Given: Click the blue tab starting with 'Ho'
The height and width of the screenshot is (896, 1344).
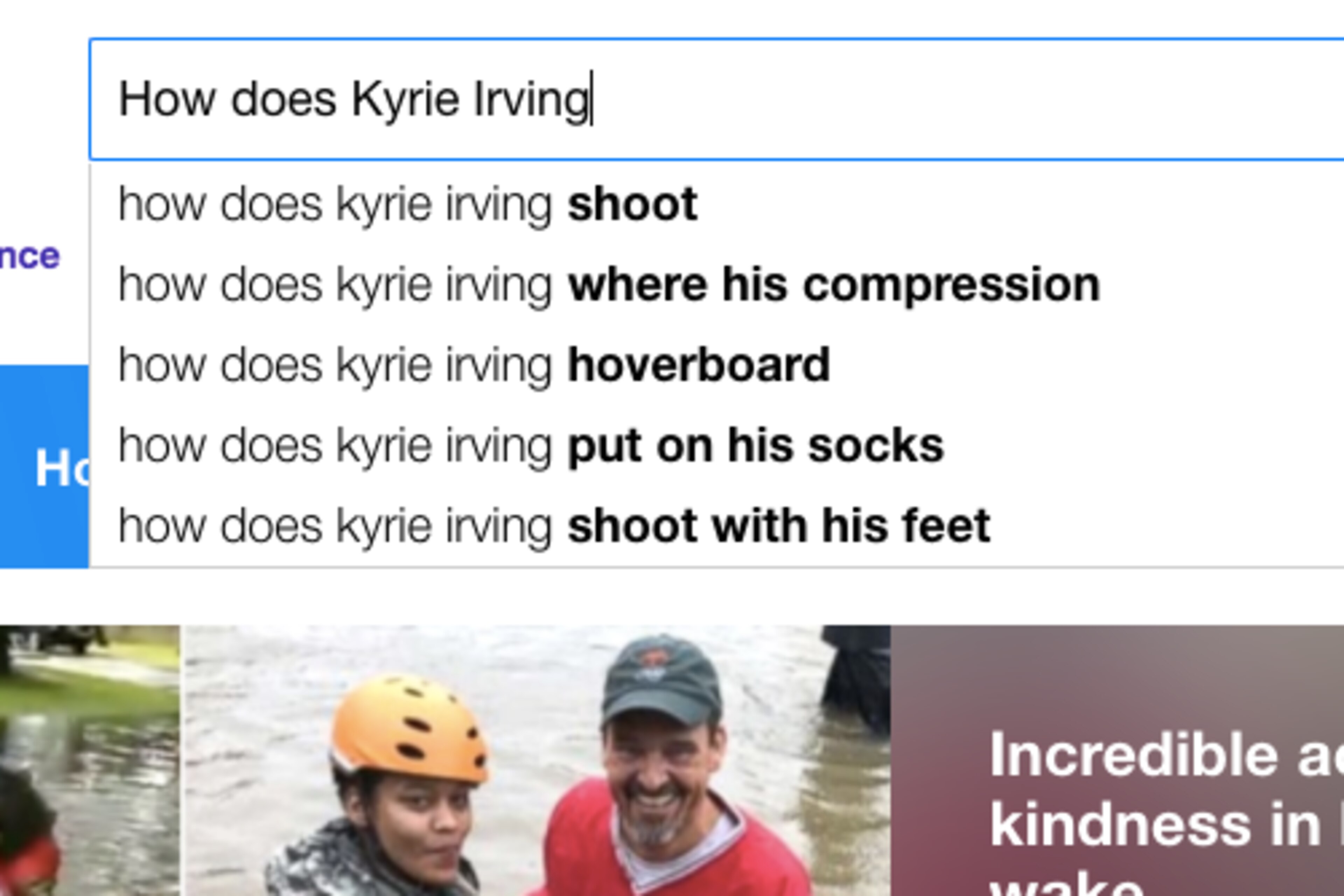Looking at the screenshot, I should point(44,466).
